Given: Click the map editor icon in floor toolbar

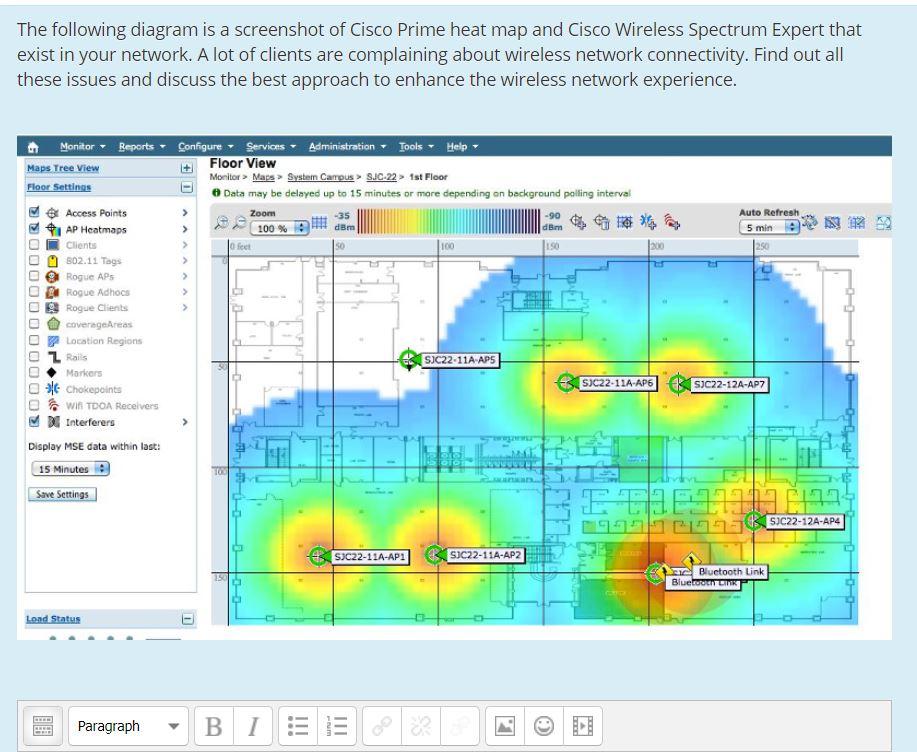Looking at the screenshot, I should pyautogui.click(x=832, y=222).
